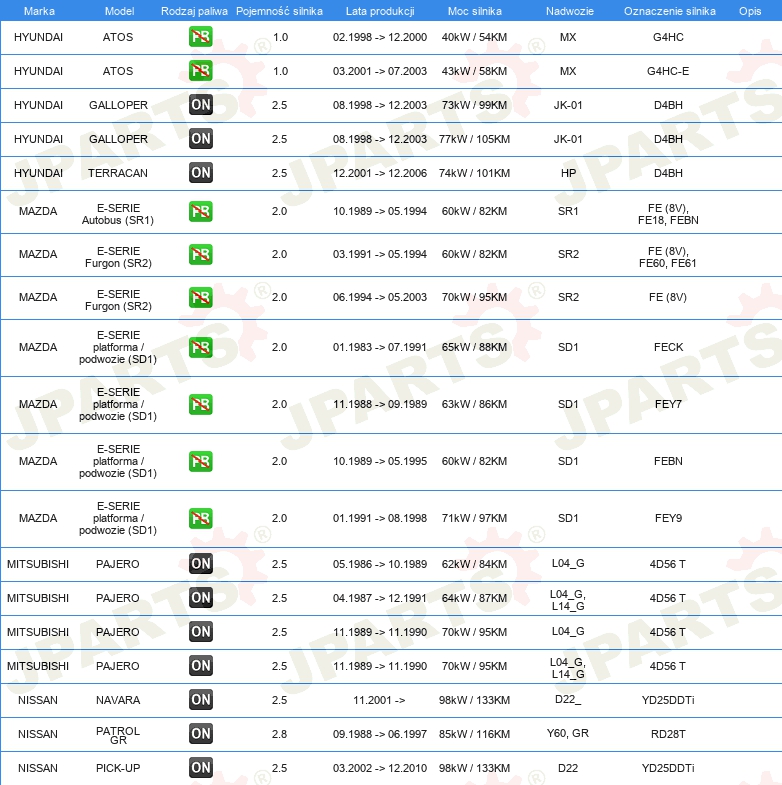
Task: Click ON diesel icon in Navara row
Action: pos(201,700)
